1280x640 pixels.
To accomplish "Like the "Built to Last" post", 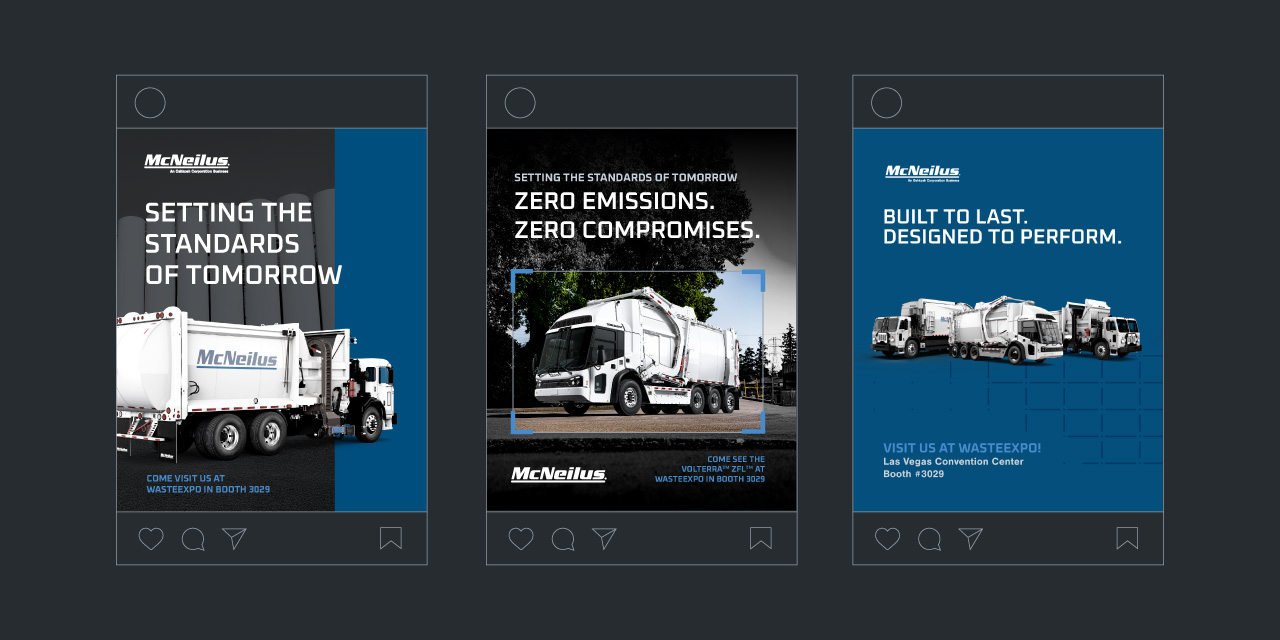I will [x=886, y=538].
